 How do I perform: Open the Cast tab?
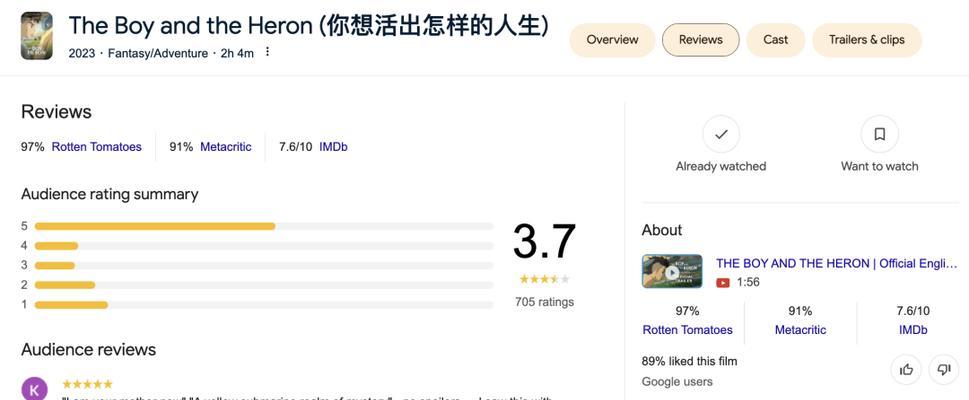pyautogui.click(x=776, y=40)
